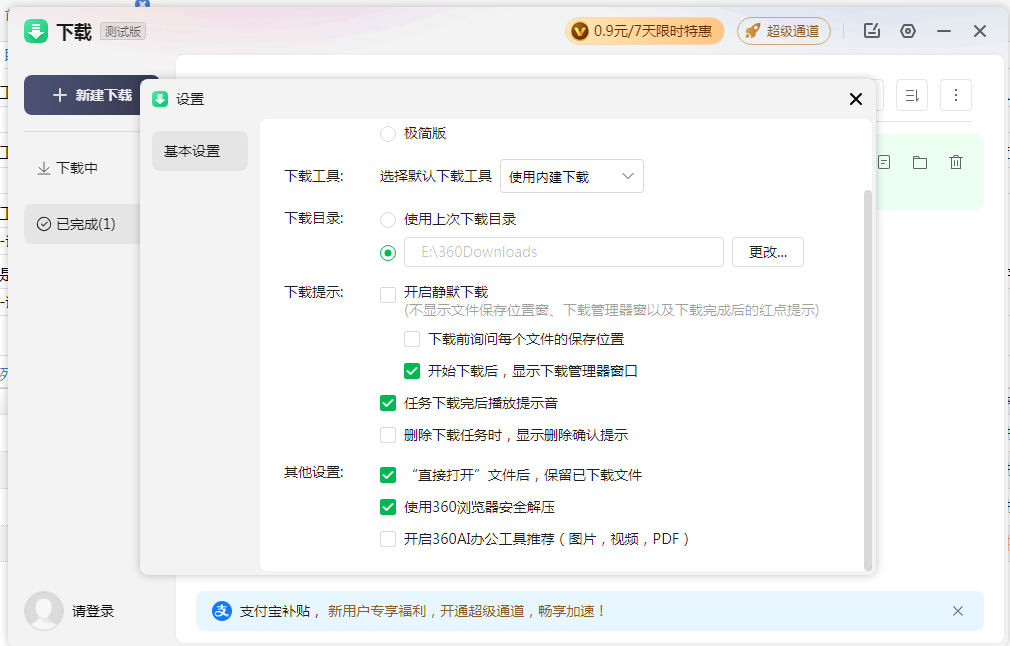1010x646 pixels.
Task: Click the 新建下载 button
Action: (91, 95)
